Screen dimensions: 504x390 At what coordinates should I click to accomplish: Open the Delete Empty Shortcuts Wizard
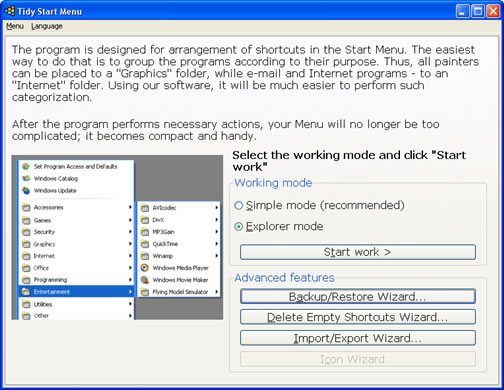coord(358,317)
